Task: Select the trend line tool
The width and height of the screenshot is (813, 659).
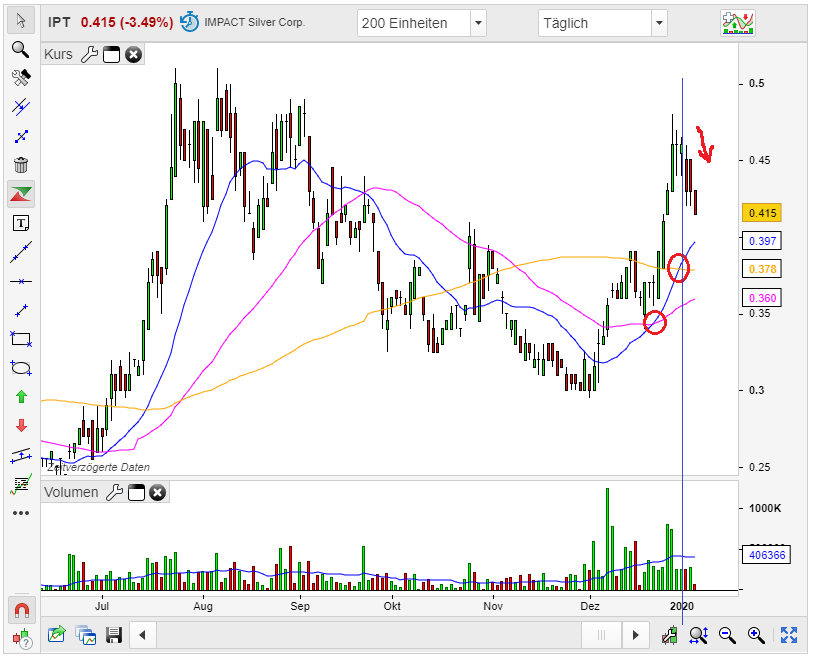Action: click(x=21, y=253)
